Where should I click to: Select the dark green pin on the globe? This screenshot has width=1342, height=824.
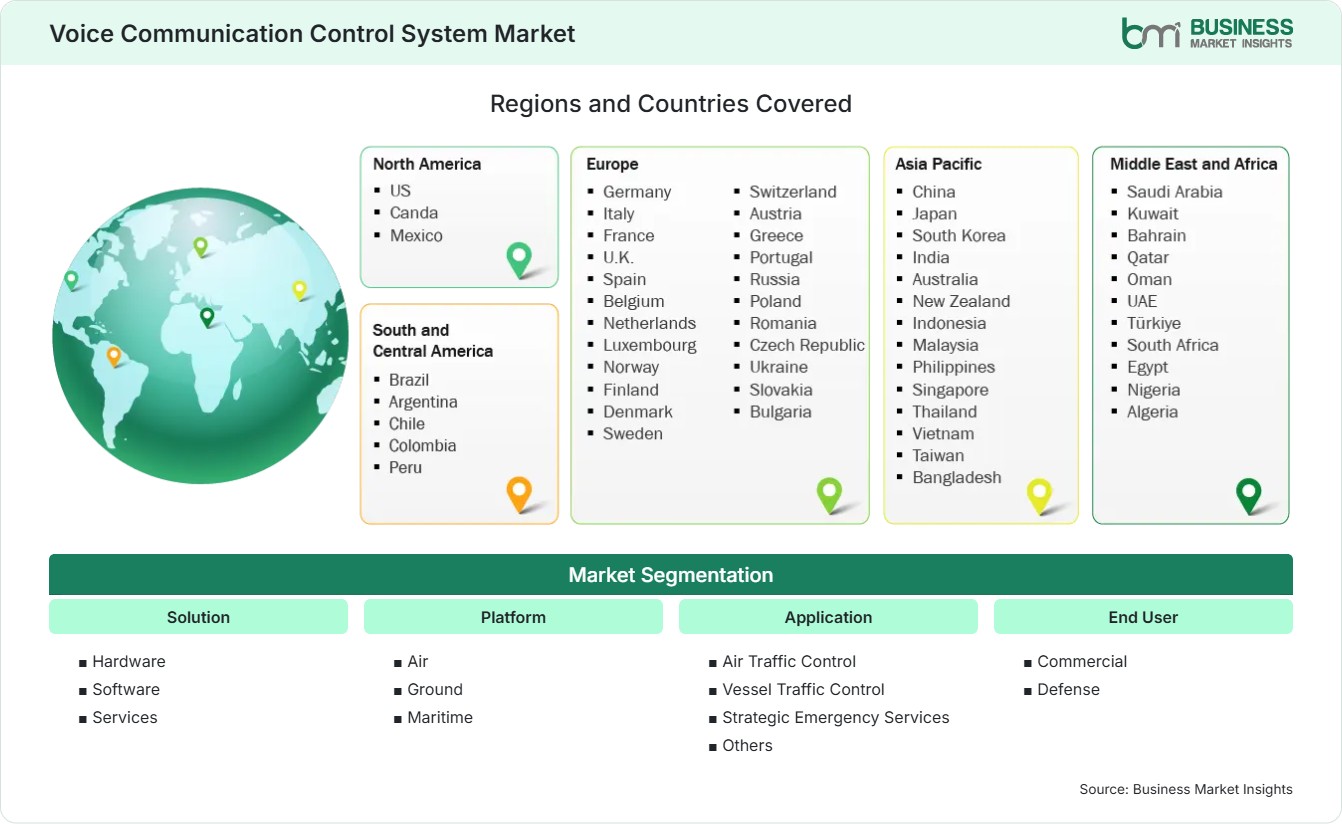pyautogui.click(x=207, y=317)
